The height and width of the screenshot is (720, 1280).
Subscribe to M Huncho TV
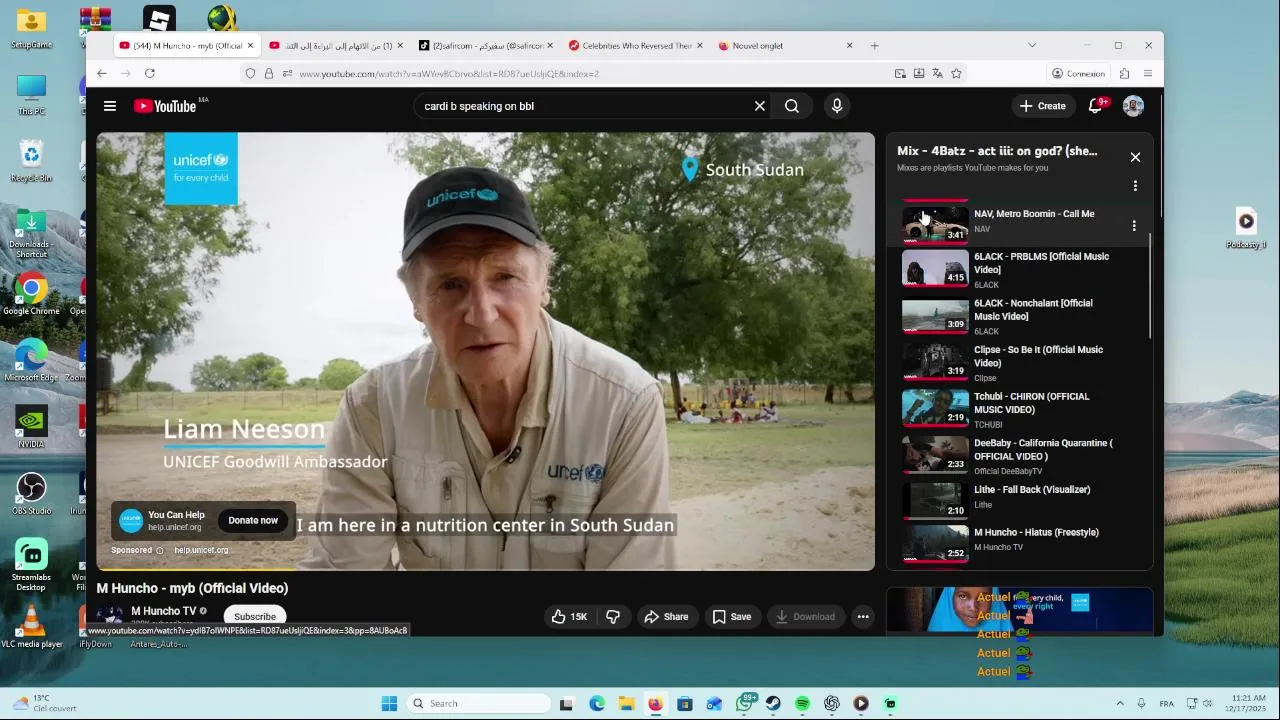coord(255,617)
